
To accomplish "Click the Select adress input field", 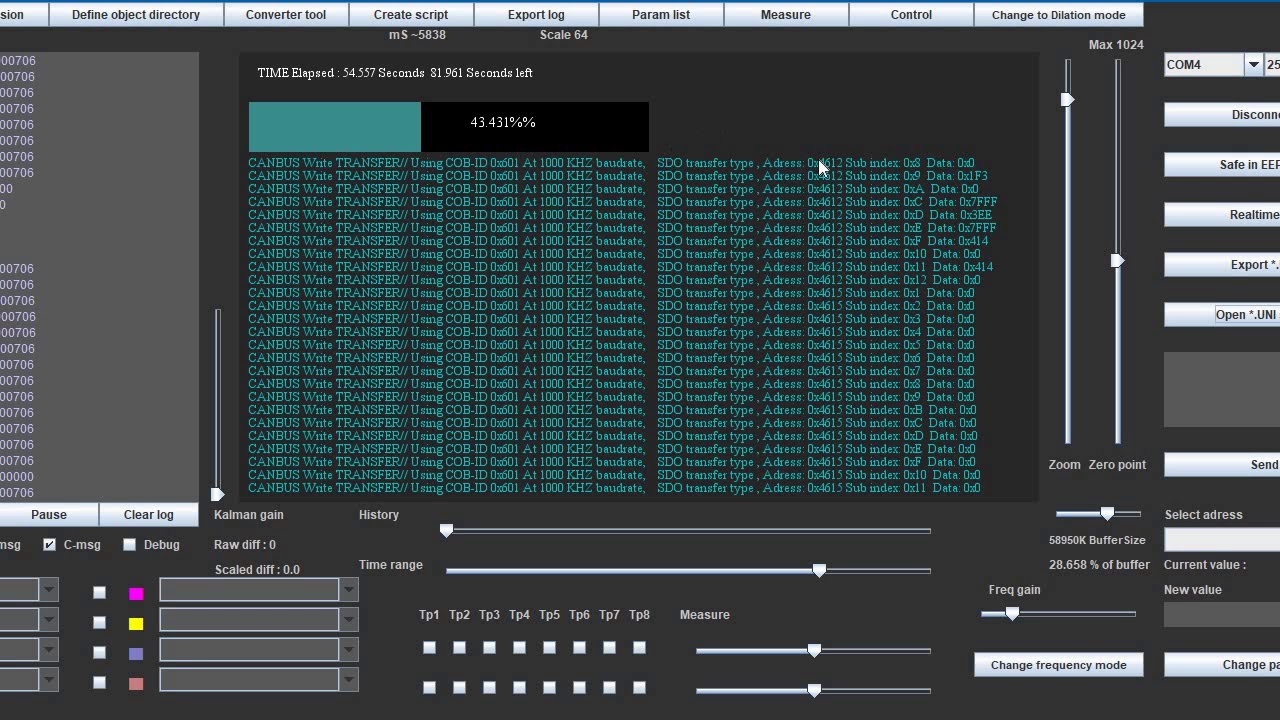I will coord(1222,540).
